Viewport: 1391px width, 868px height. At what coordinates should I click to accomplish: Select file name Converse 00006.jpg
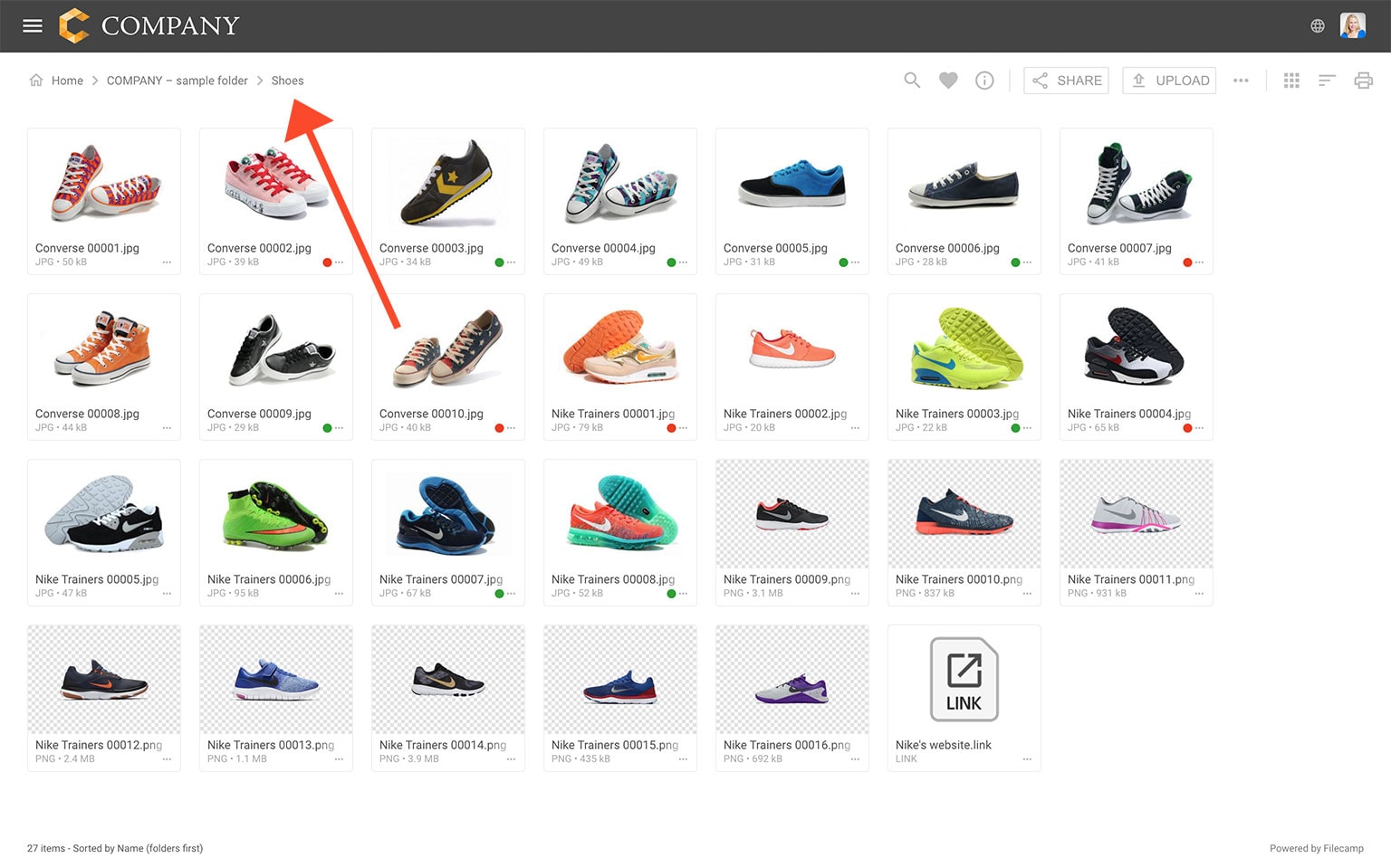click(947, 248)
